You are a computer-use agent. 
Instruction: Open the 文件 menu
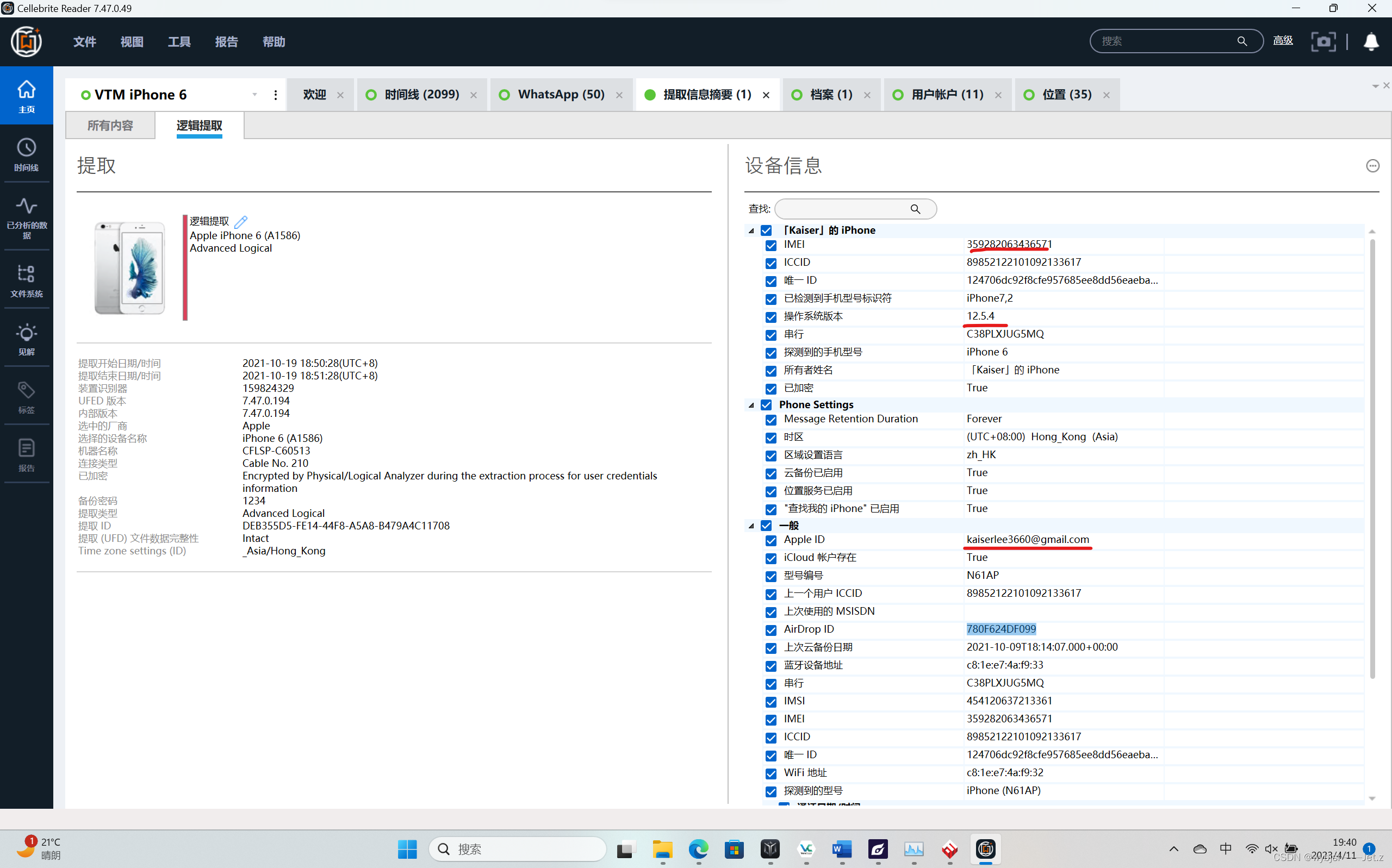click(x=84, y=42)
